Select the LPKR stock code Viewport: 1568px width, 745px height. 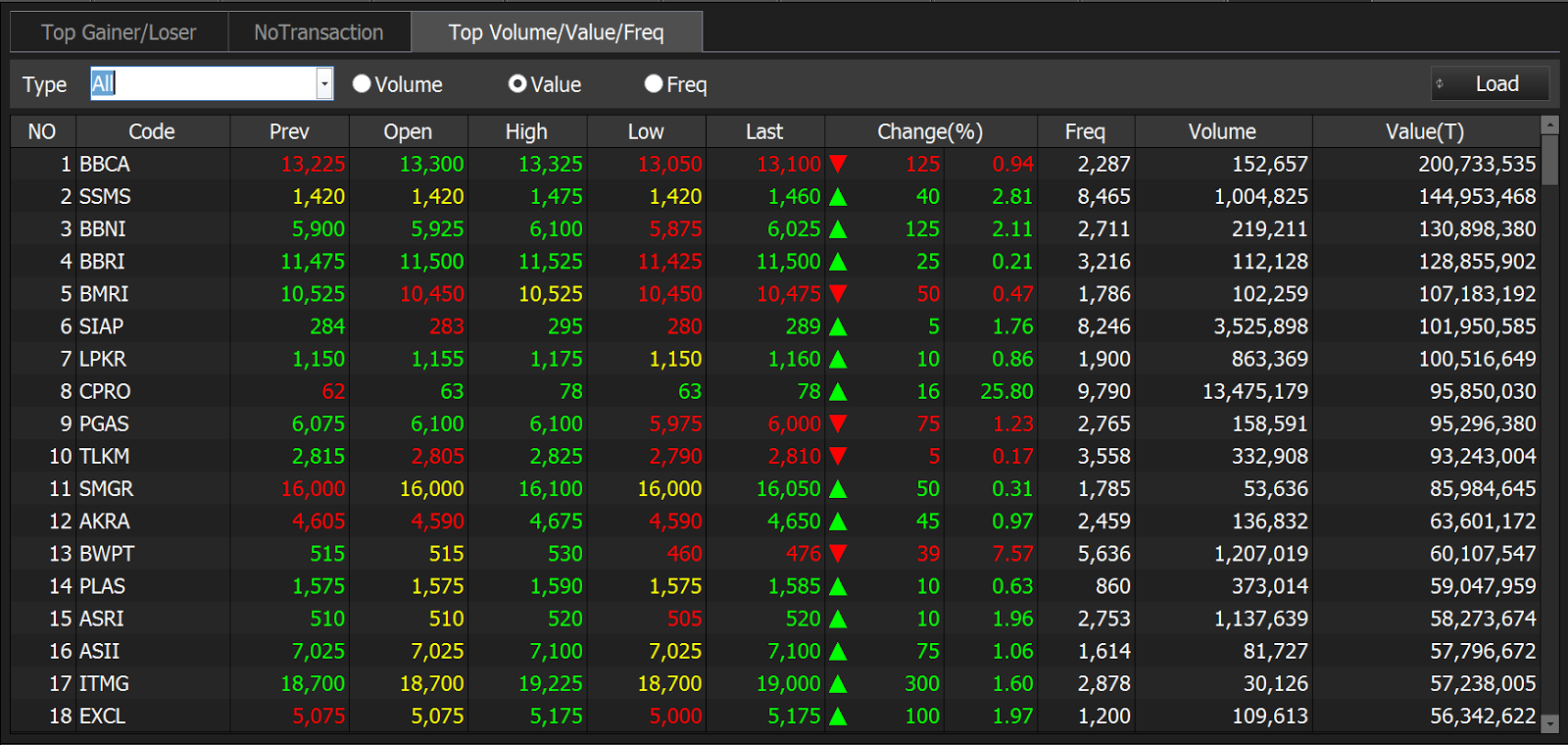tap(103, 359)
